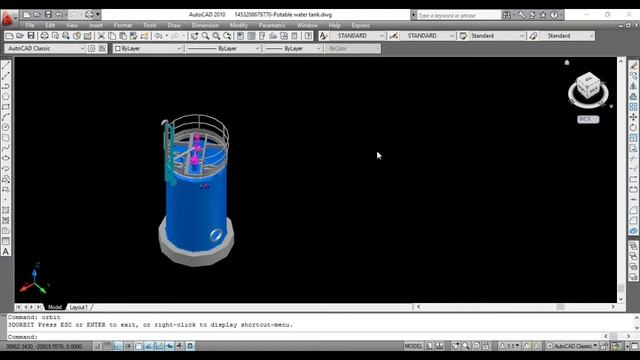Select the Erase tool in Modify toolbar
This screenshot has height=360, width=640.
(633, 66)
